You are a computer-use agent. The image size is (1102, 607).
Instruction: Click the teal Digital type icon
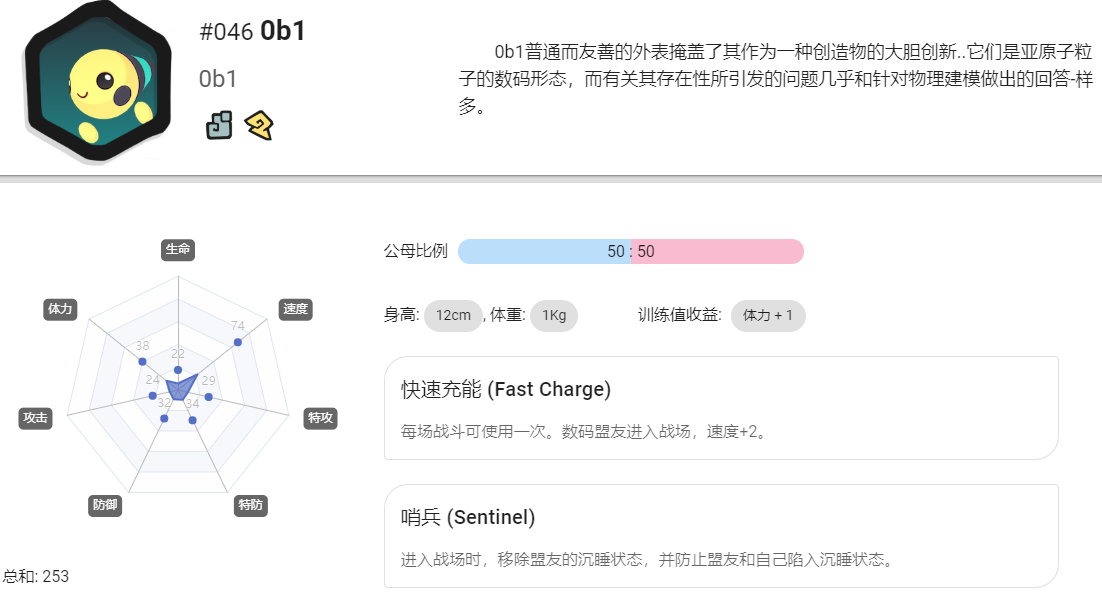click(219, 125)
